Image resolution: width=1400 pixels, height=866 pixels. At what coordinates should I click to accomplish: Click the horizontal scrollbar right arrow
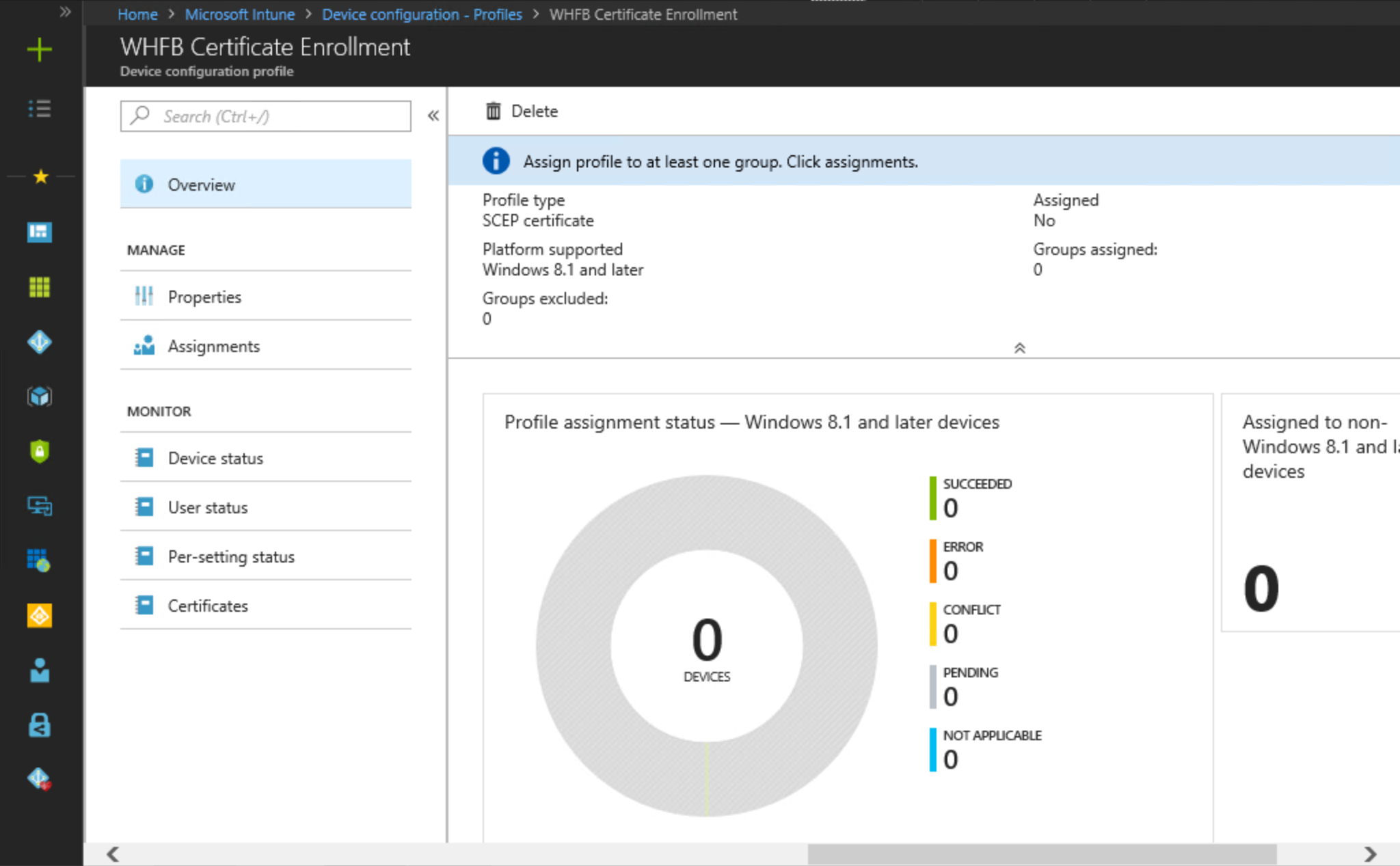pyautogui.click(x=1370, y=854)
